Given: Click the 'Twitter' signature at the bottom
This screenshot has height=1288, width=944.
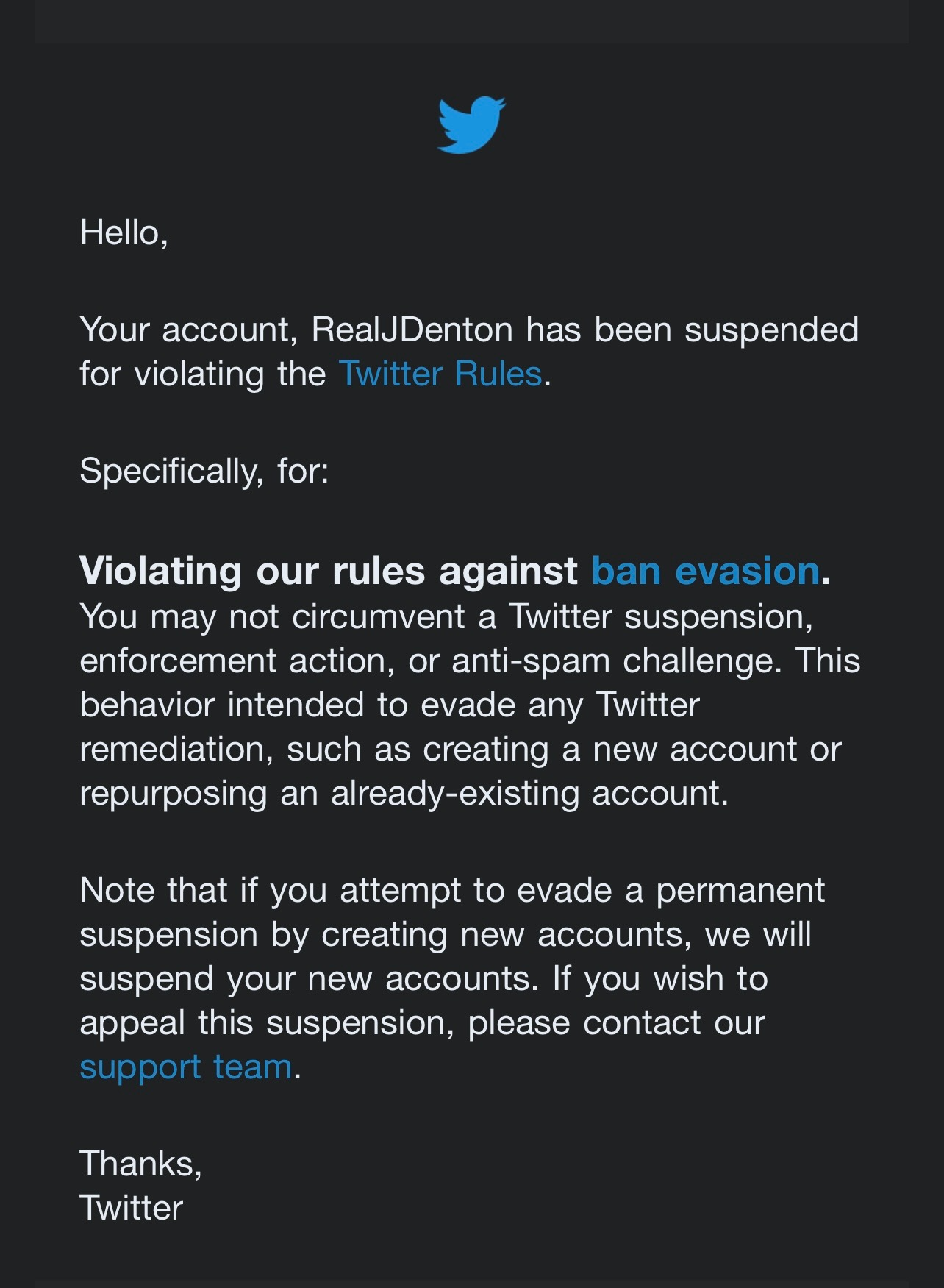Looking at the screenshot, I should (x=131, y=1208).
